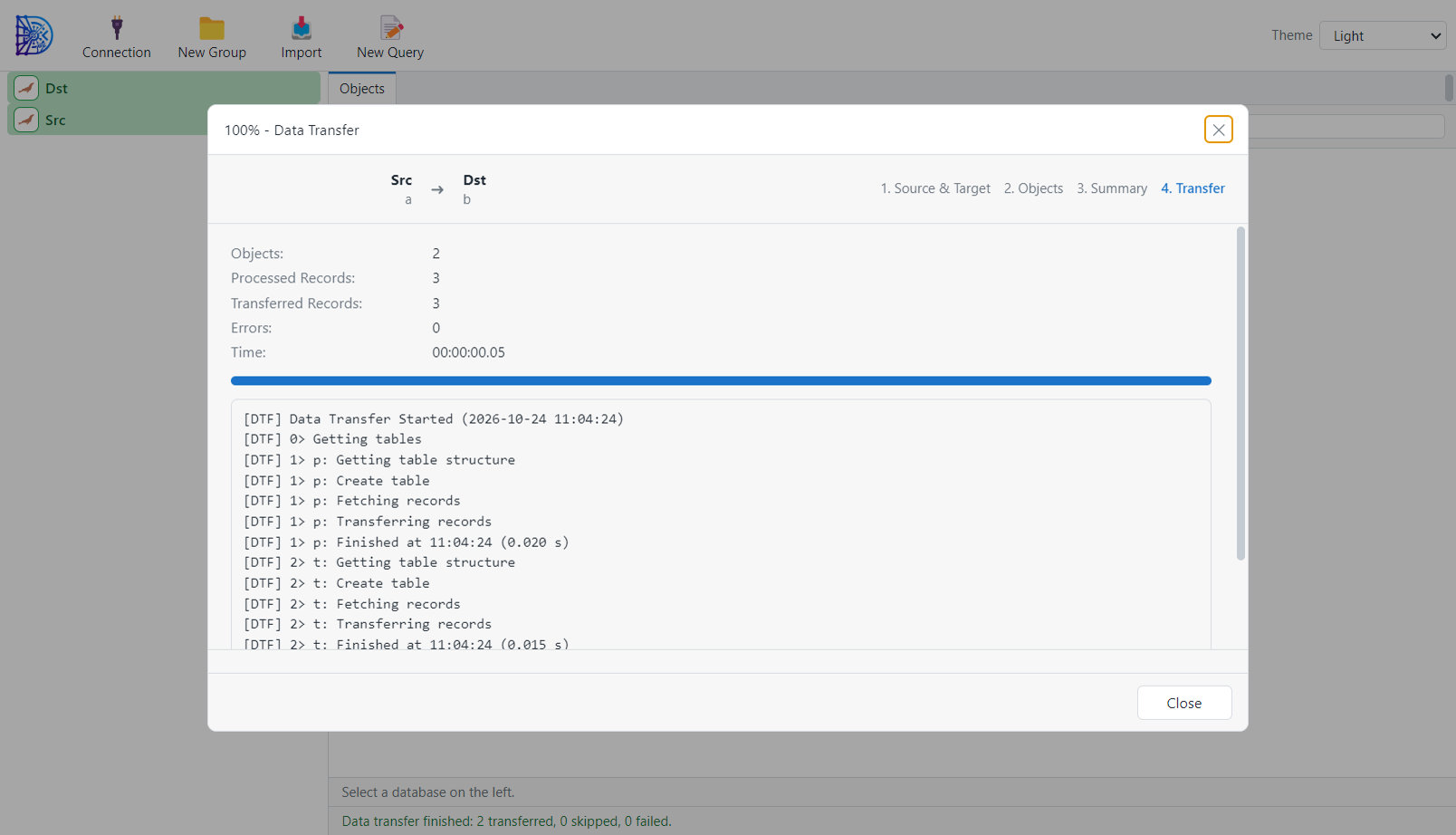Click log line 'p: Create table'
Screen dimensions: 1456x835
click(x=337, y=481)
